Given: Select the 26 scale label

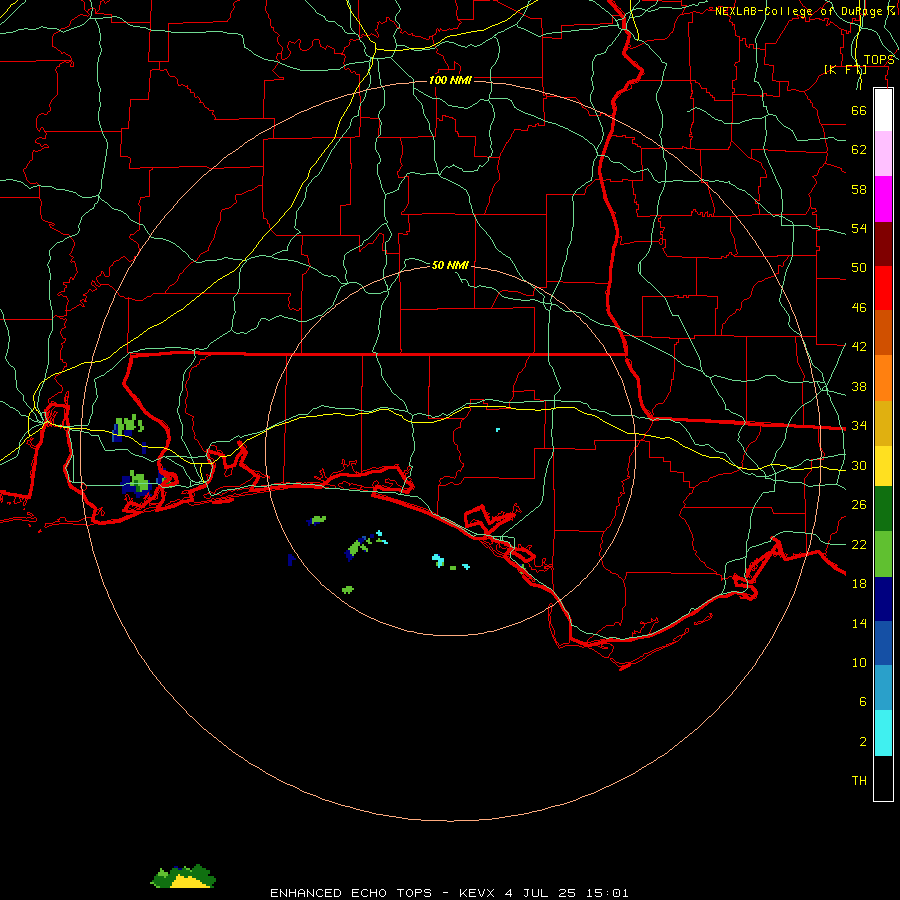Looking at the screenshot, I should click(x=859, y=505).
